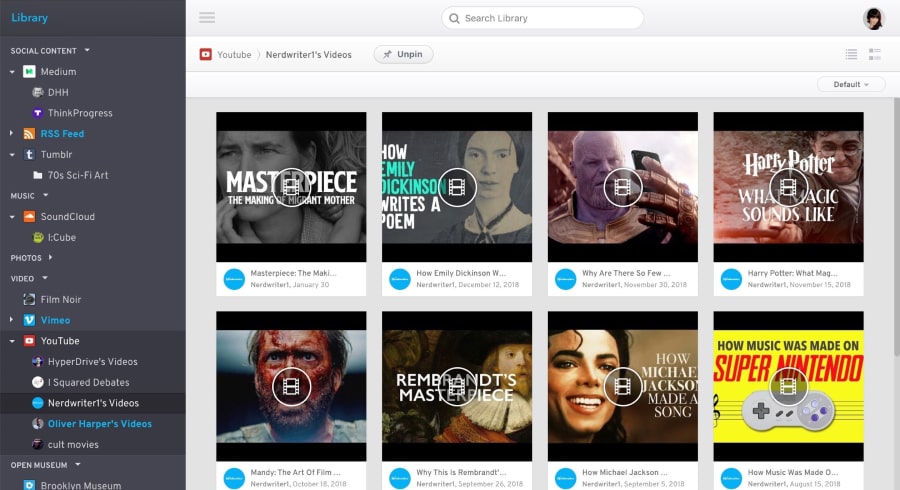
Task: Click in the Search Library field
Action: click(x=542, y=18)
